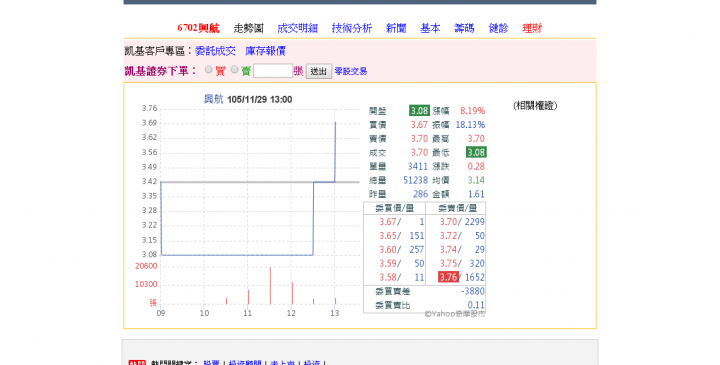
Task: Click the 漲幅 value 8.19%
Action: coord(472,111)
